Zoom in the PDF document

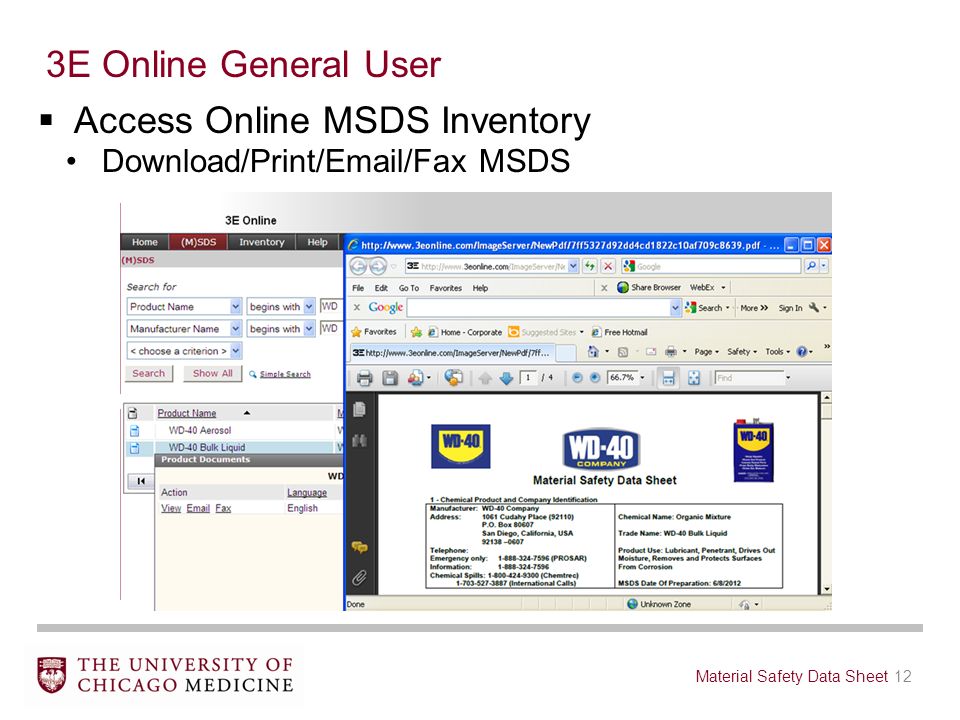[x=594, y=378]
